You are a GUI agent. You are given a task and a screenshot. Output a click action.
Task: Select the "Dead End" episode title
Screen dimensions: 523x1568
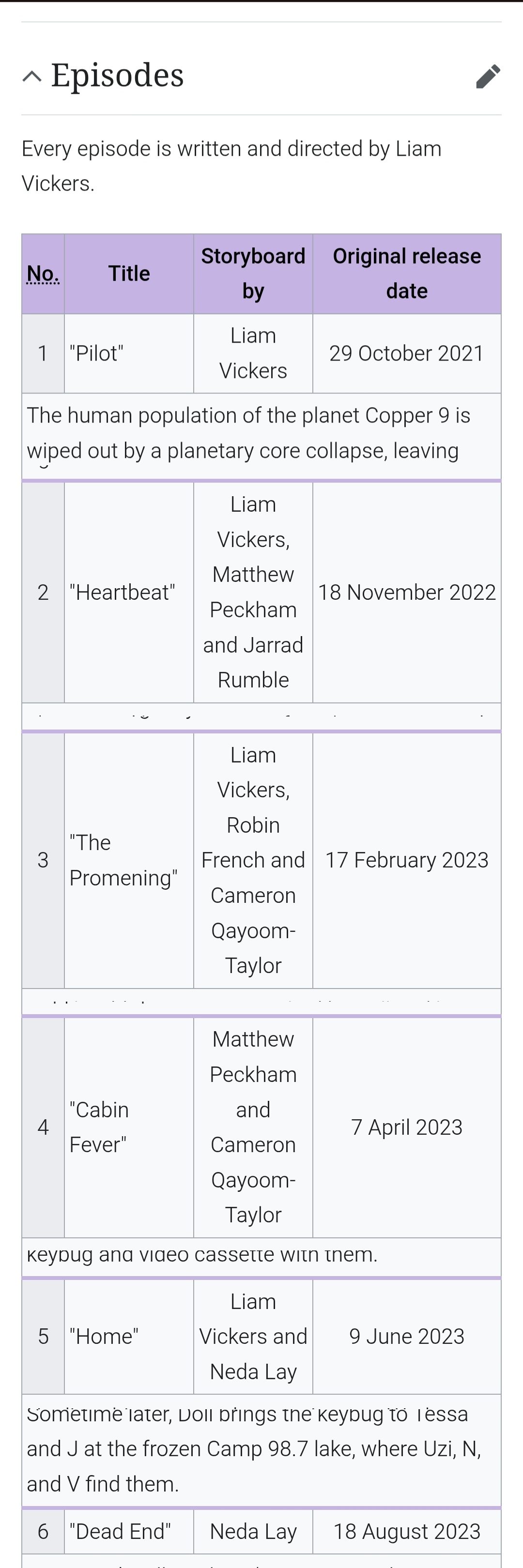[x=121, y=1532]
